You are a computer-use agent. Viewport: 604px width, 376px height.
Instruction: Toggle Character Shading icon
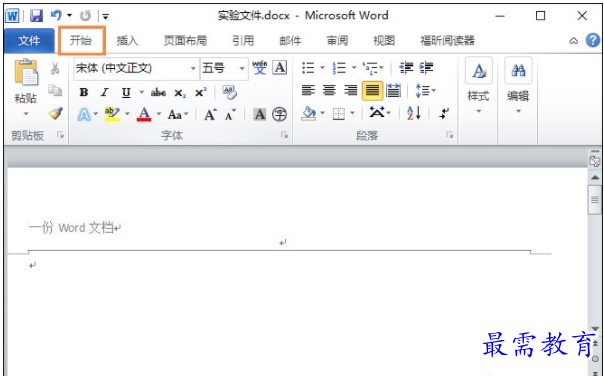pos(260,114)
